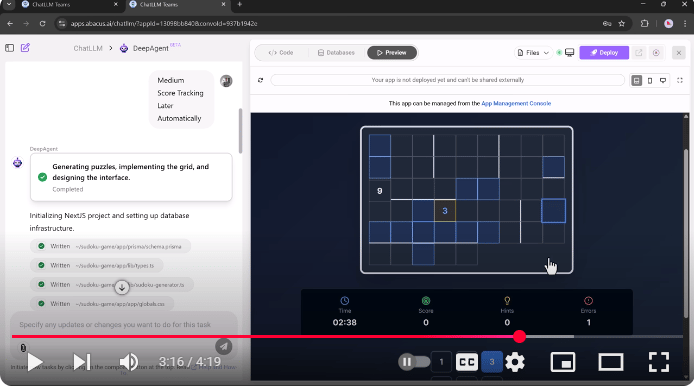Open the Files dropdown

tap(533, 53)
